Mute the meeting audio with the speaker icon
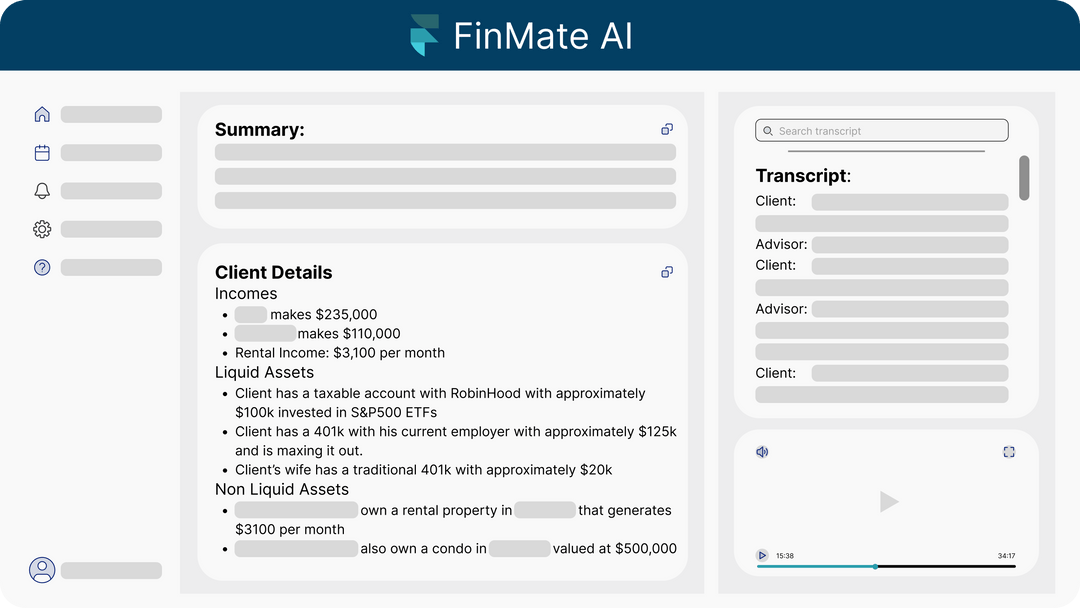Image resolution: width=1080 pixels, height=608 pixels. pyautogui.click(x=762, y=451)
